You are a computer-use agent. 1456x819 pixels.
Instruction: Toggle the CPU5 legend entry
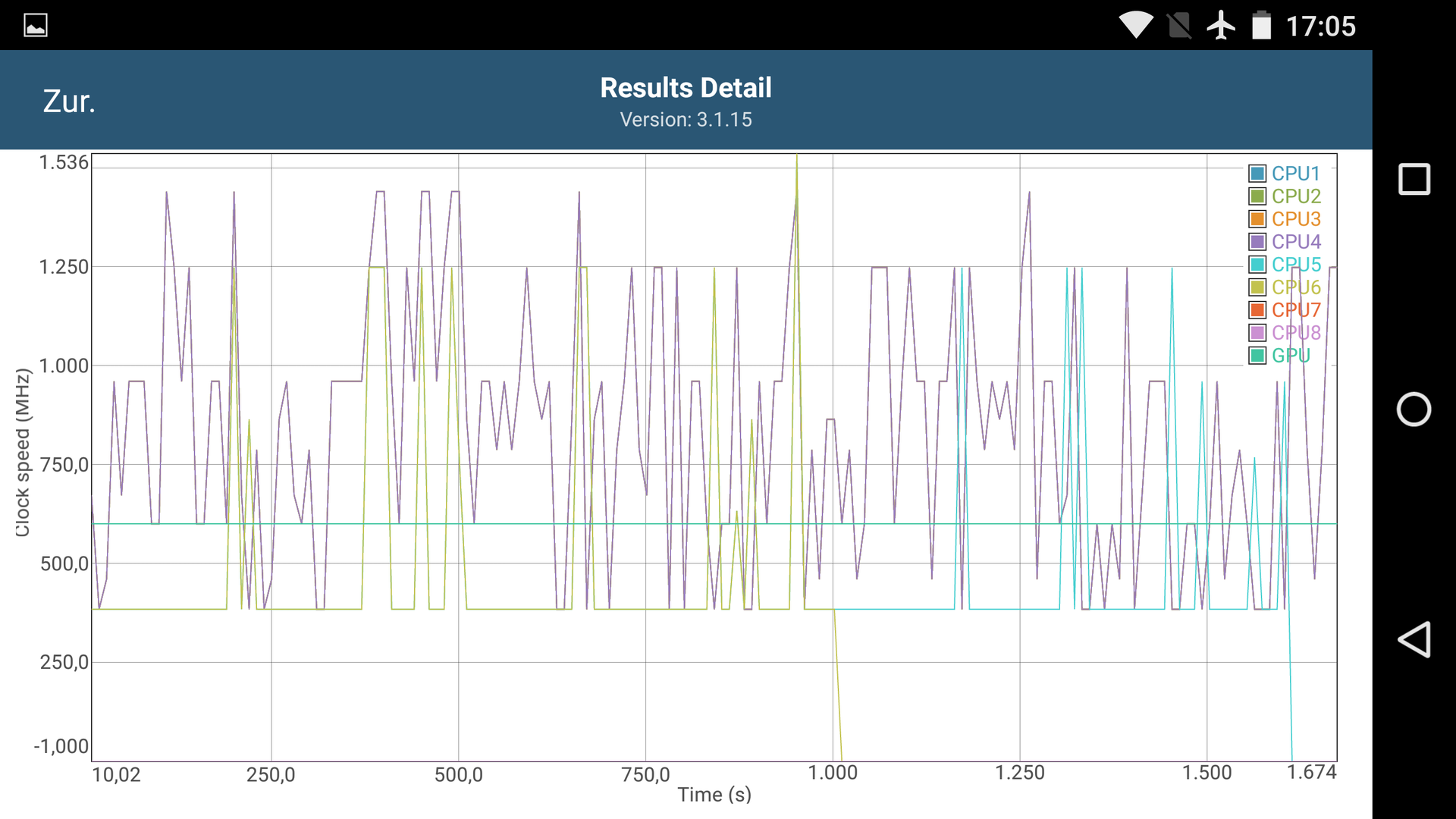(1295, 265)
